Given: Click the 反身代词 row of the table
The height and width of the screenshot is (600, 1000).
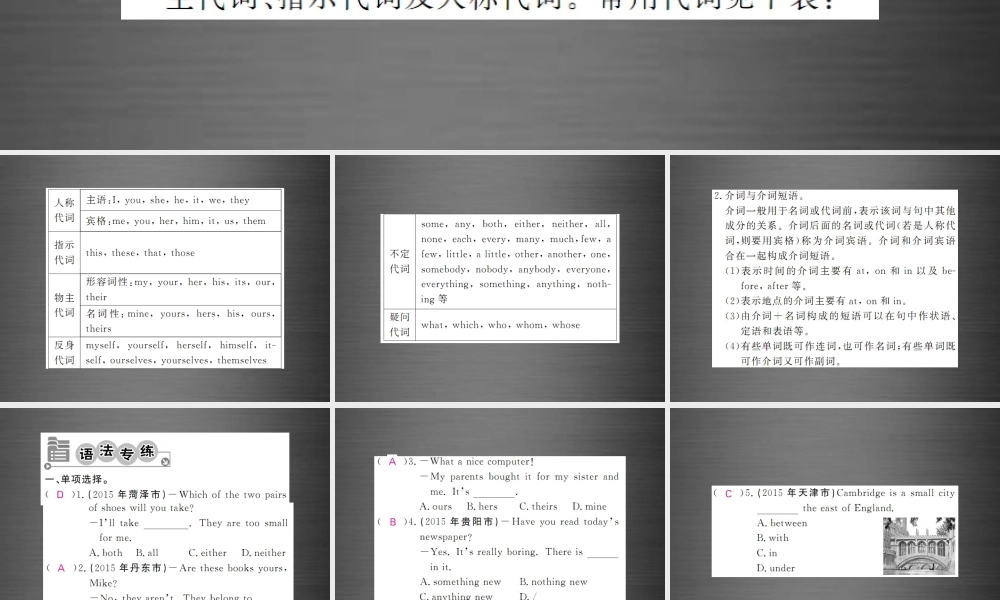Looking at the screenshot, I should point(64,353).
